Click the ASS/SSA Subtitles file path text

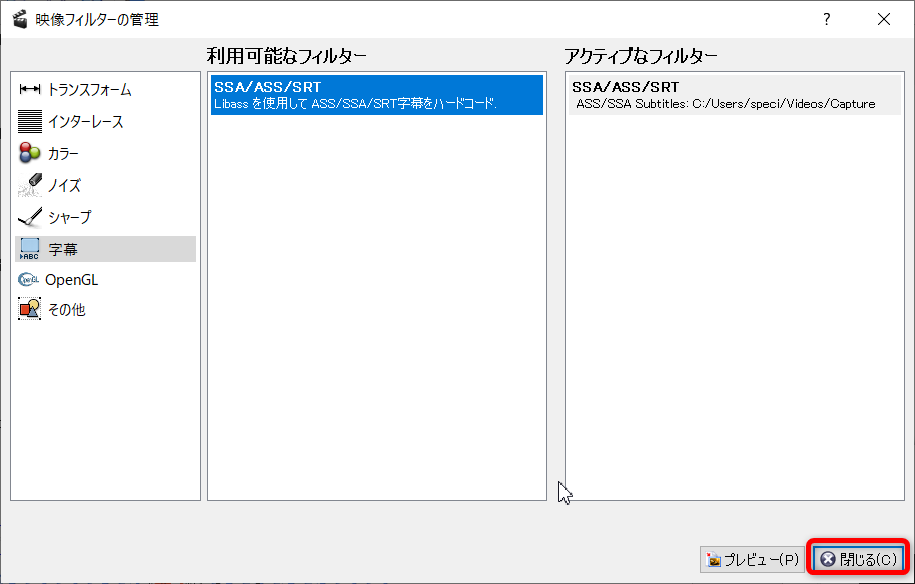click(x=725, y=104)
